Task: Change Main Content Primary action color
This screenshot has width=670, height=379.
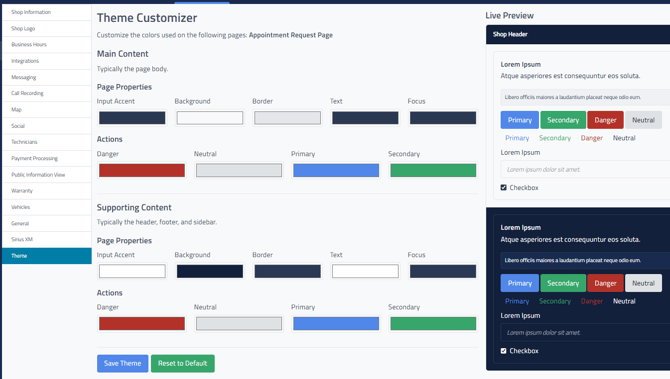Action: click(x=336, y=170)
